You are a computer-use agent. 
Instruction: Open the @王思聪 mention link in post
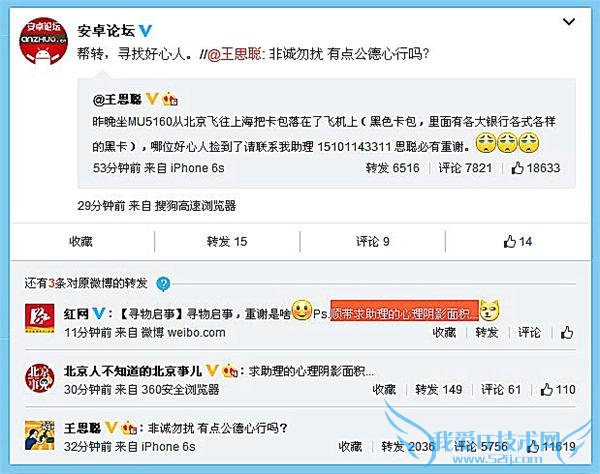click(234, 54)
